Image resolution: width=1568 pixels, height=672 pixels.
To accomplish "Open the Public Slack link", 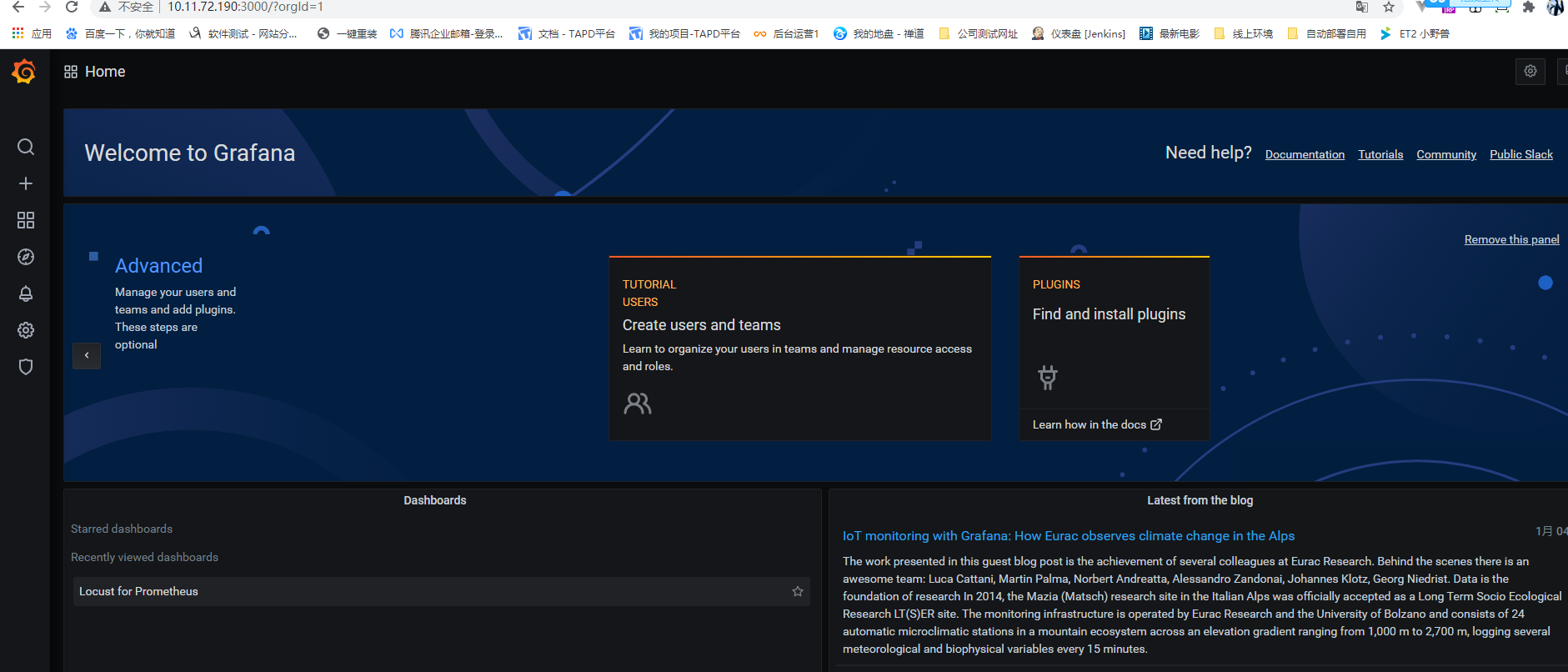I will [x=1521, y=154].
